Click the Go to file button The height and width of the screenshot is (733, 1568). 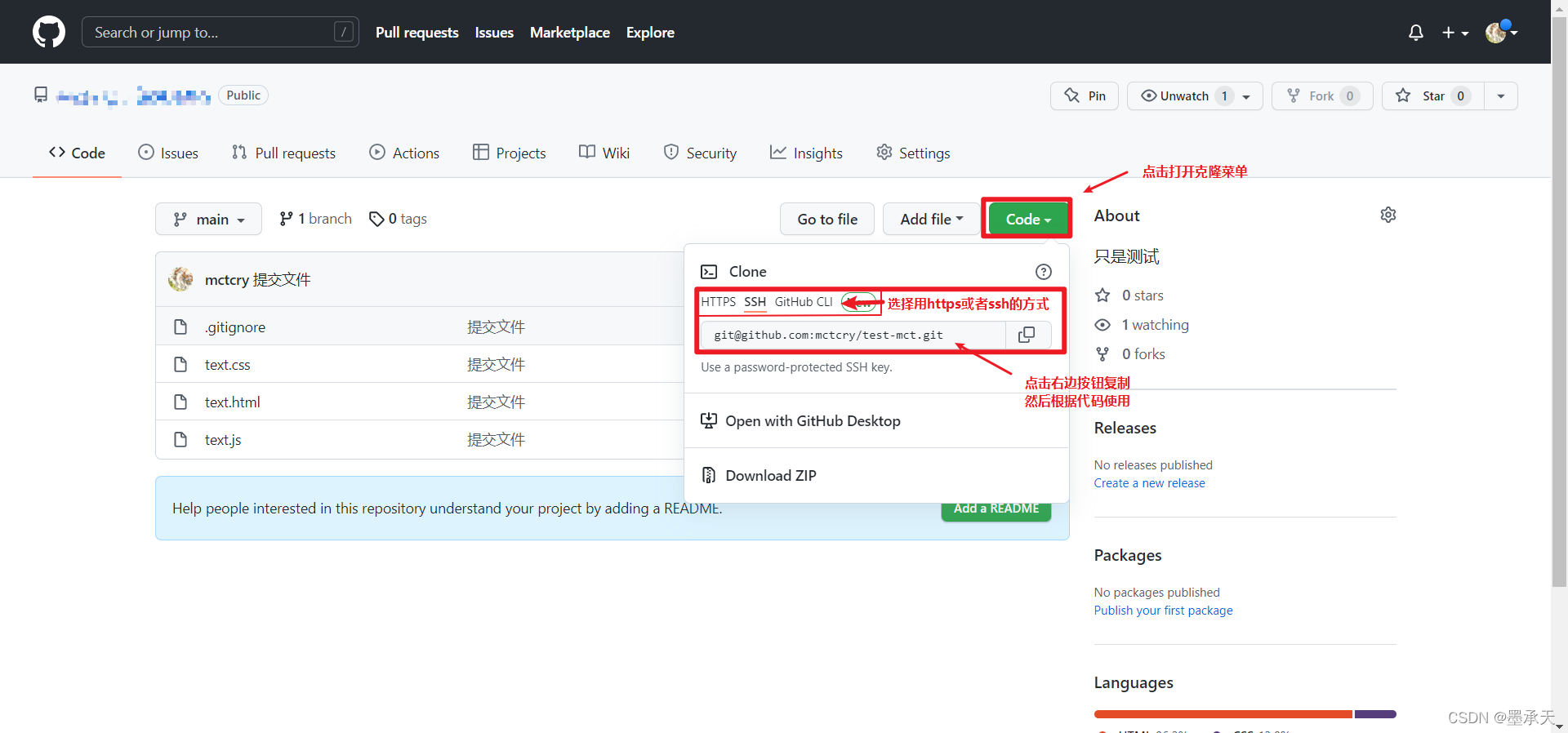(x=827, y=219)
